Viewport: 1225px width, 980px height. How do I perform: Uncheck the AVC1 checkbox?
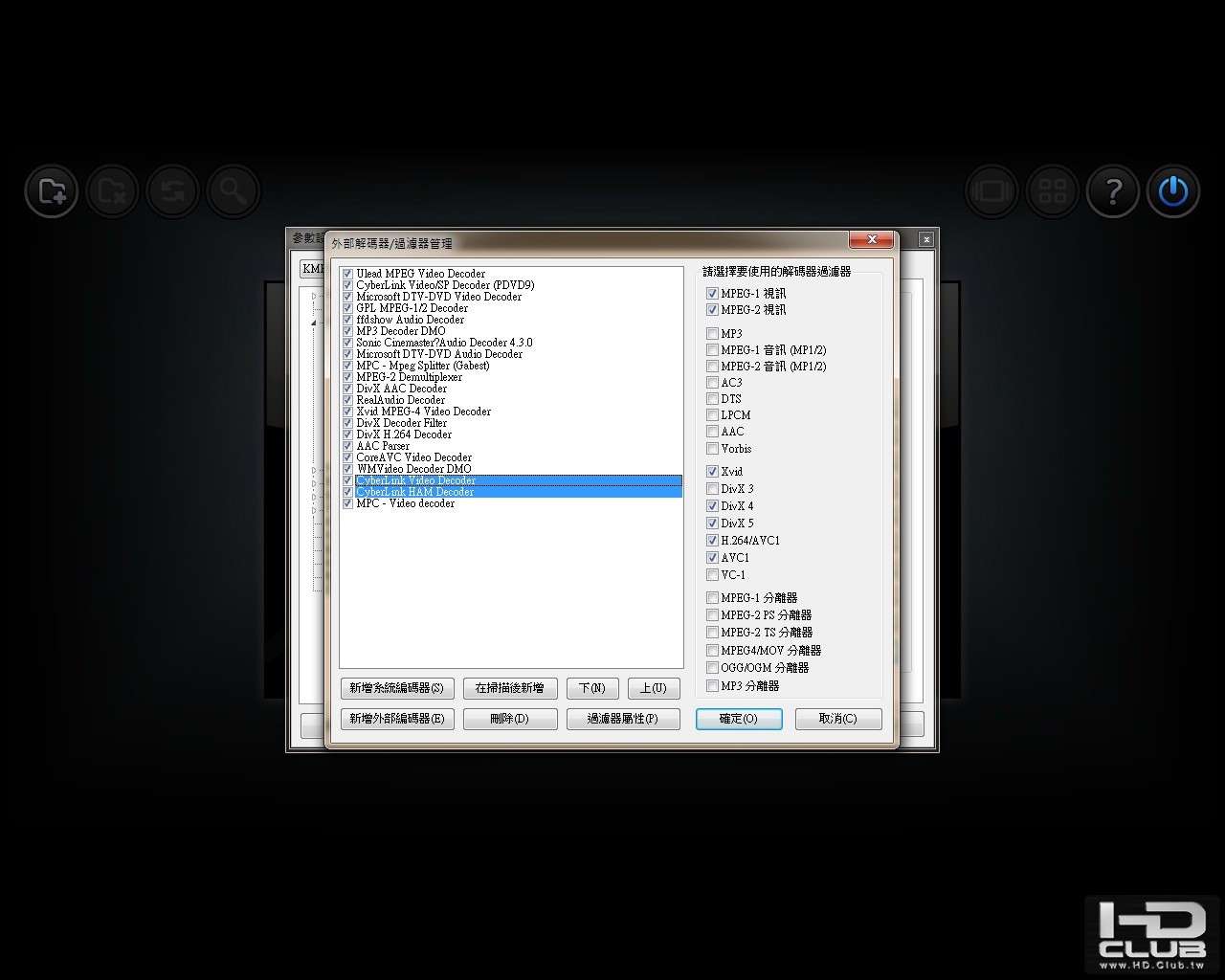712,558
